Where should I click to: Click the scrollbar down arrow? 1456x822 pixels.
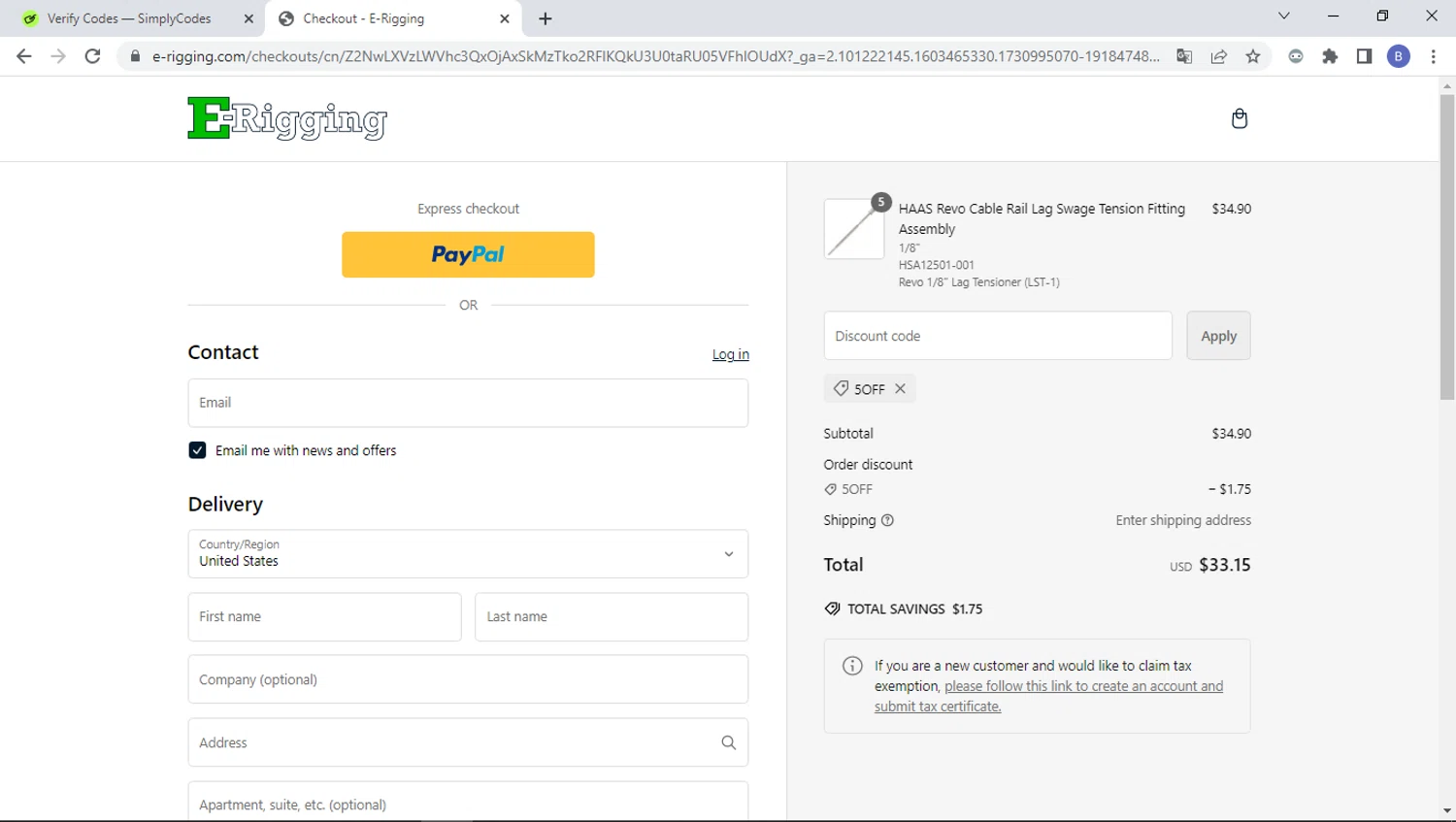(x=1447, y=810)
